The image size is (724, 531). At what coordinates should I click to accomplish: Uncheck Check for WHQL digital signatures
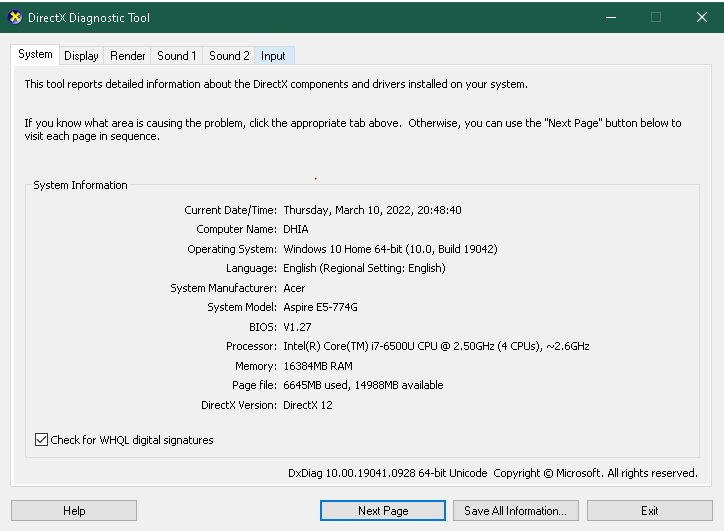42,440
